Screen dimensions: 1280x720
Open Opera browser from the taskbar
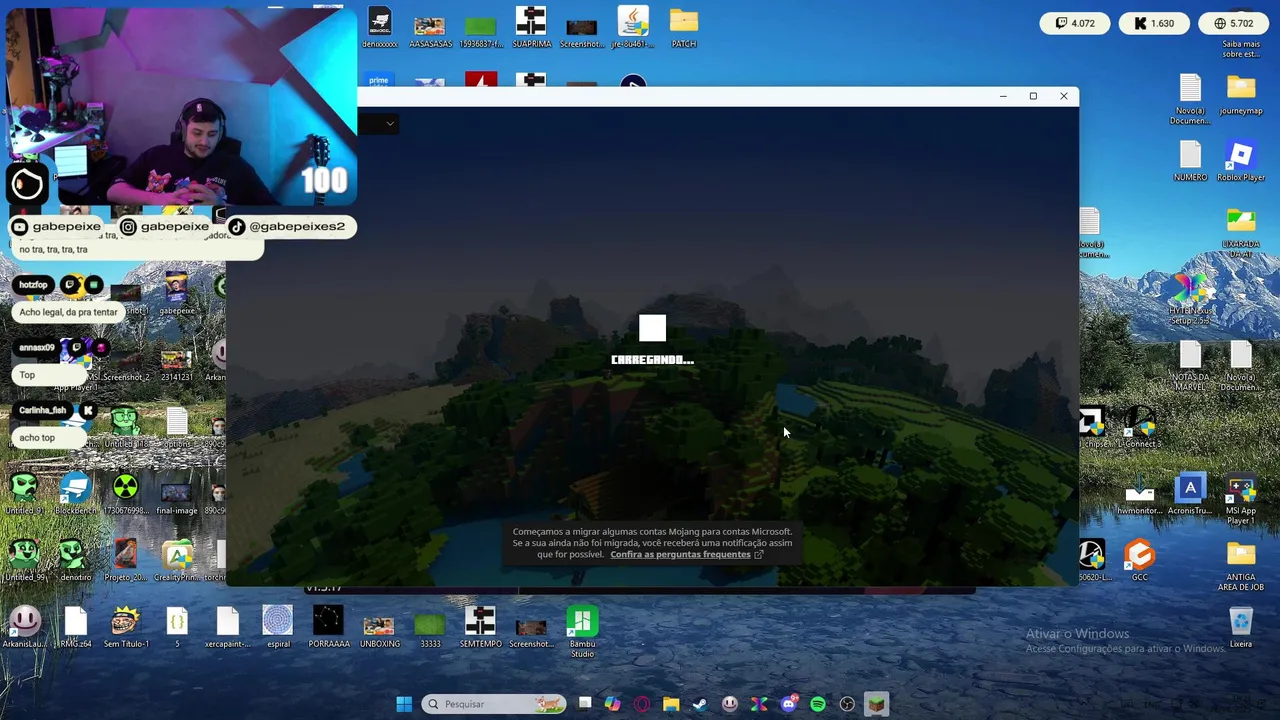(642, 704)
